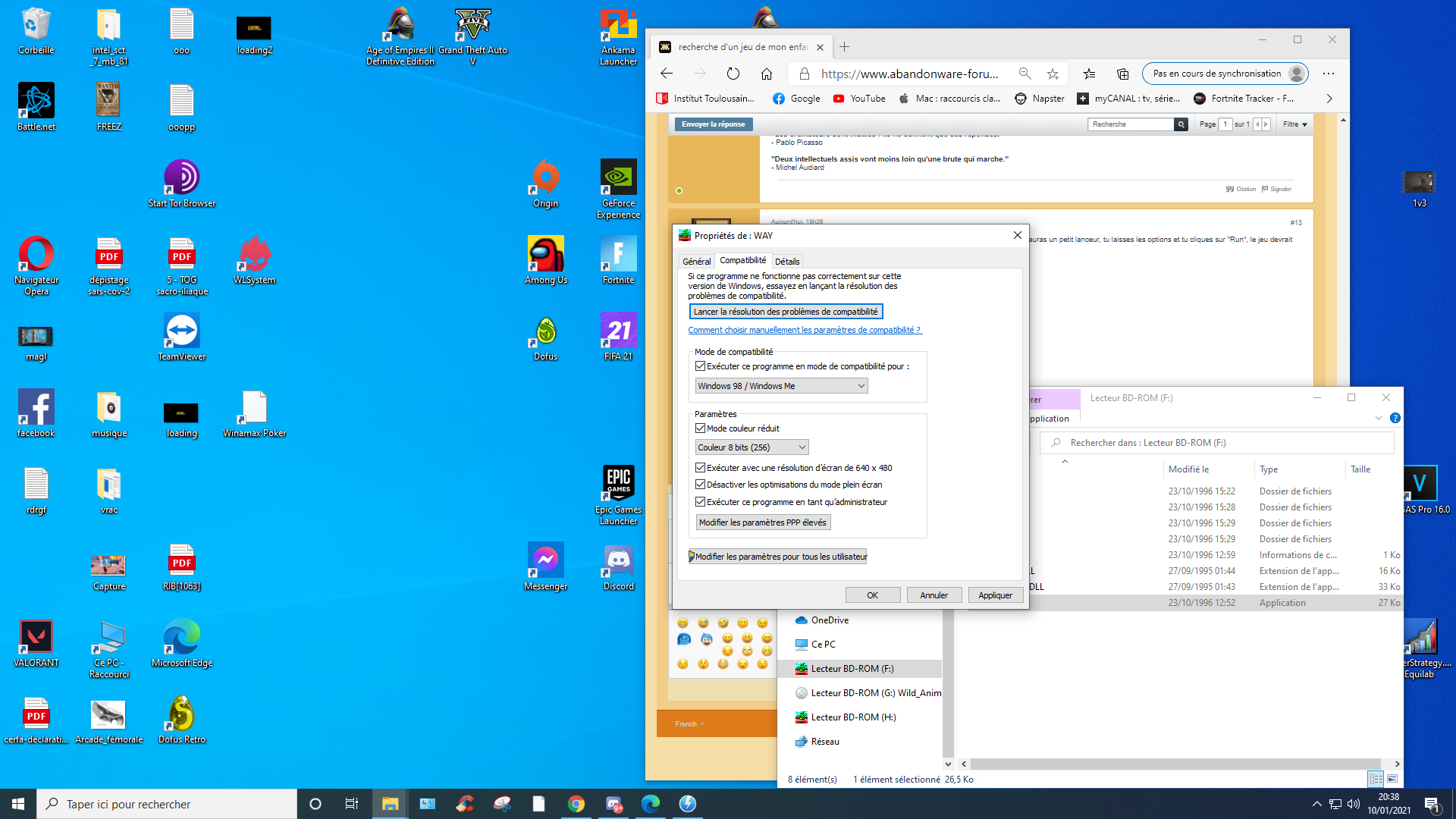Select the Epic Games Launcher desktop icon
The height and width of the screenshot is (819, 1456).
[619, 495]
